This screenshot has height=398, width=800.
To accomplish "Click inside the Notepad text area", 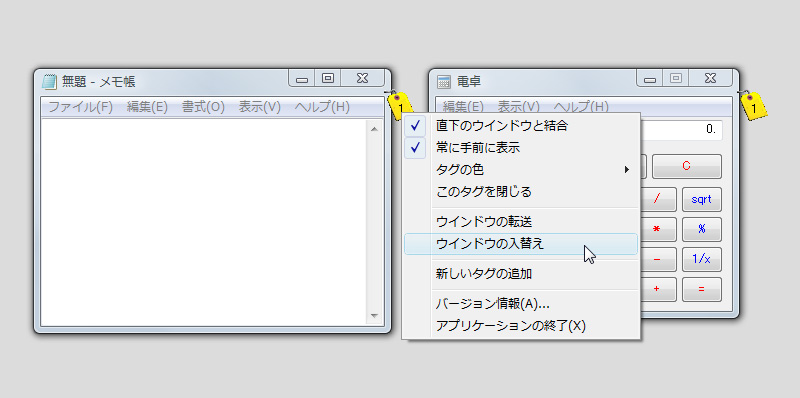I will pyautogui.click(x=203, y=222).
